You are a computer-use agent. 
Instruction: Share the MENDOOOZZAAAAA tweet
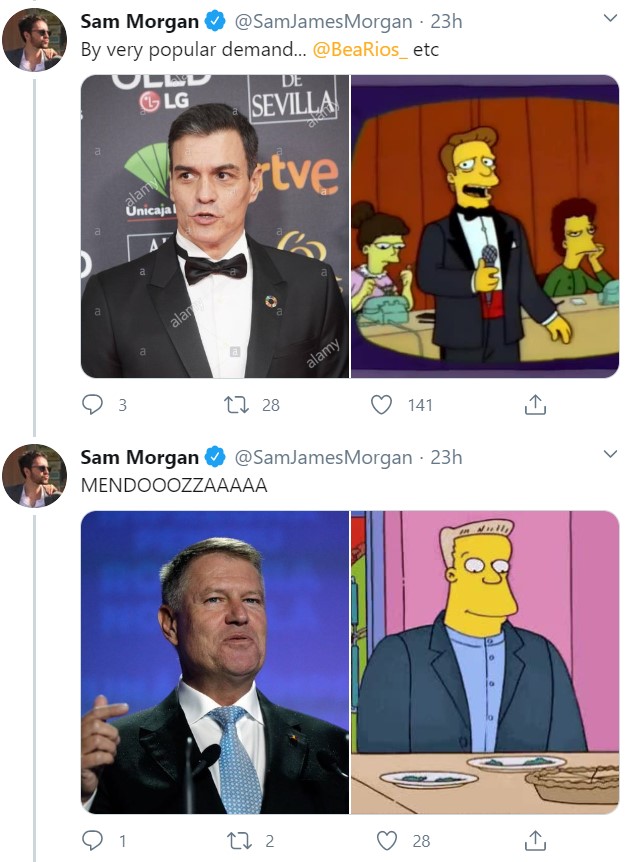pyautogui.click(x=535, y=841)
